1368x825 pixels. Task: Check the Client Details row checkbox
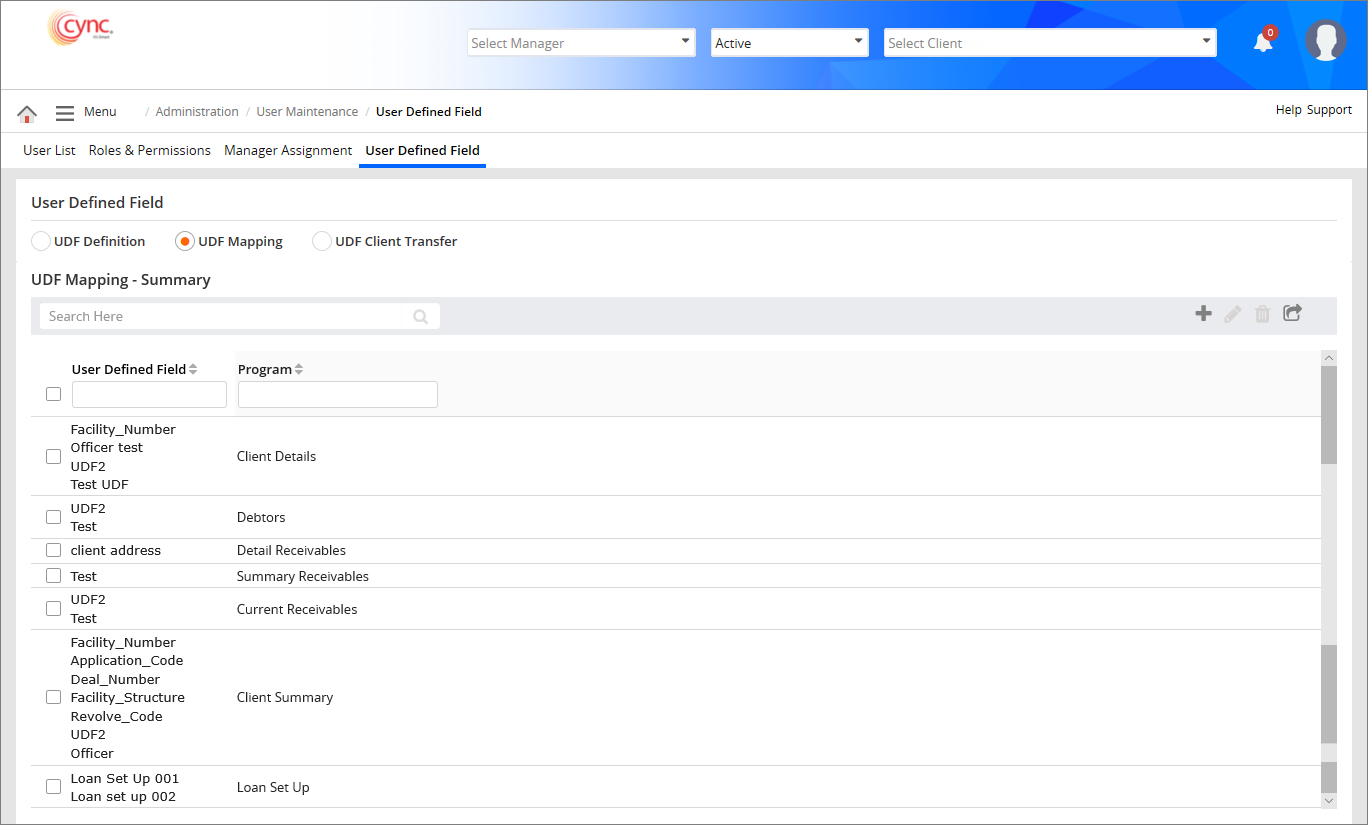54,457
